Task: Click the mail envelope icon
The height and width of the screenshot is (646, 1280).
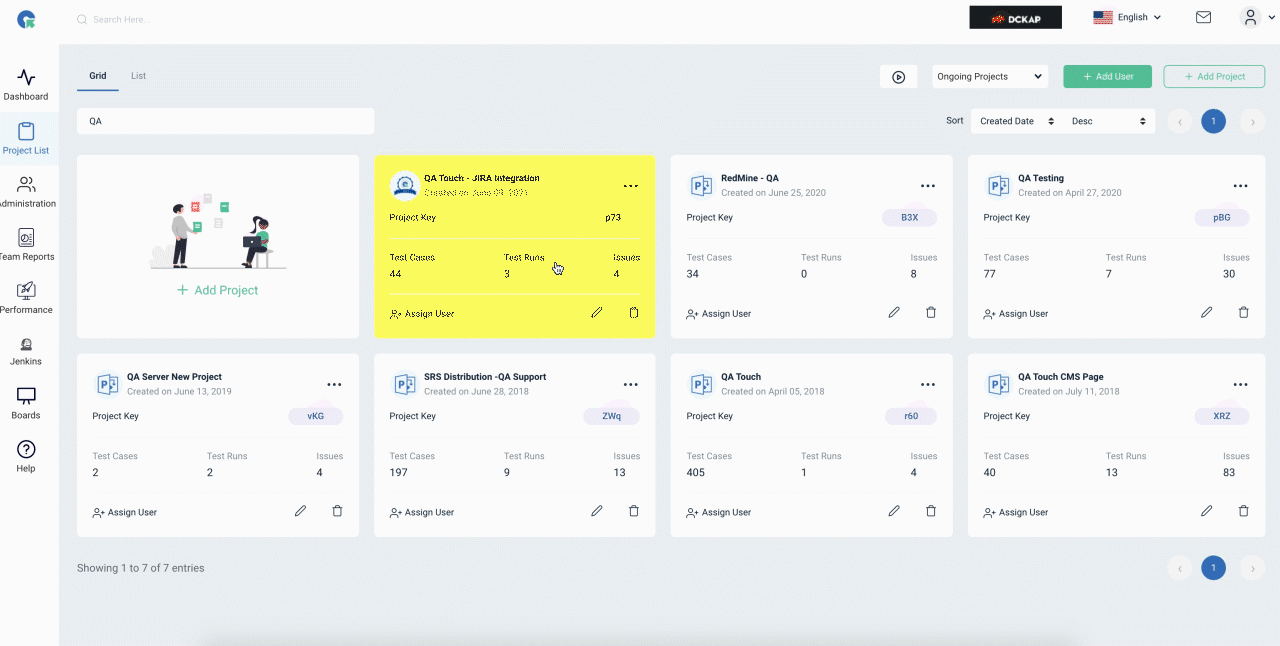Action: (1203, 17)
